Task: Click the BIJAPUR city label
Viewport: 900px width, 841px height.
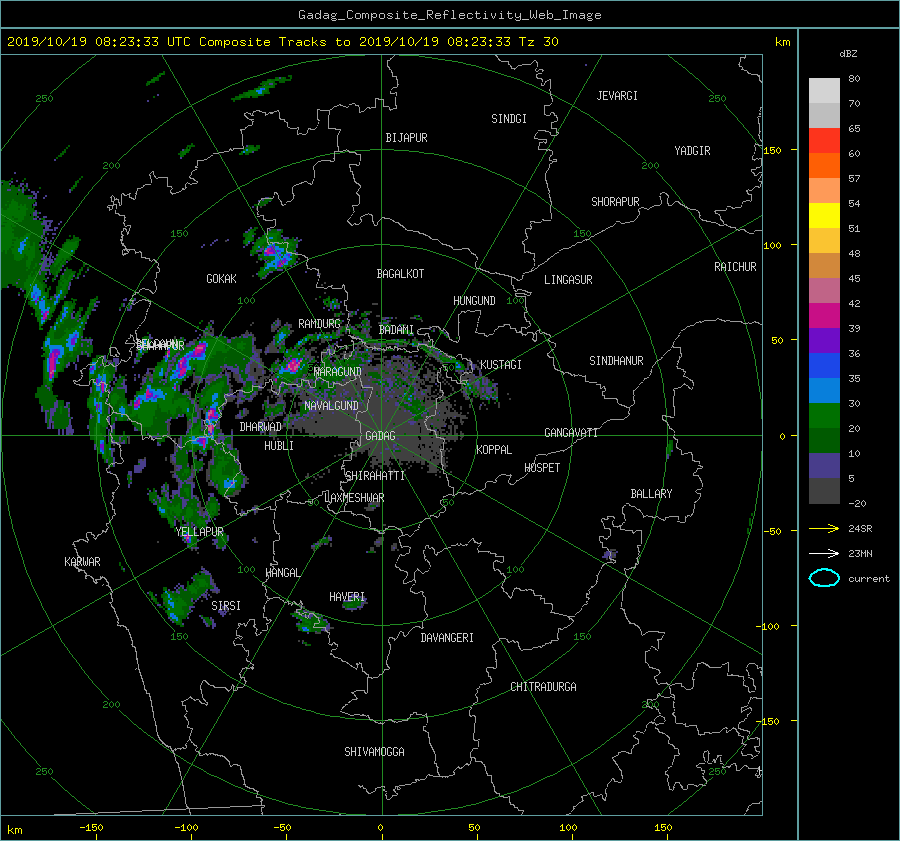Action: (x=406, y=138)
